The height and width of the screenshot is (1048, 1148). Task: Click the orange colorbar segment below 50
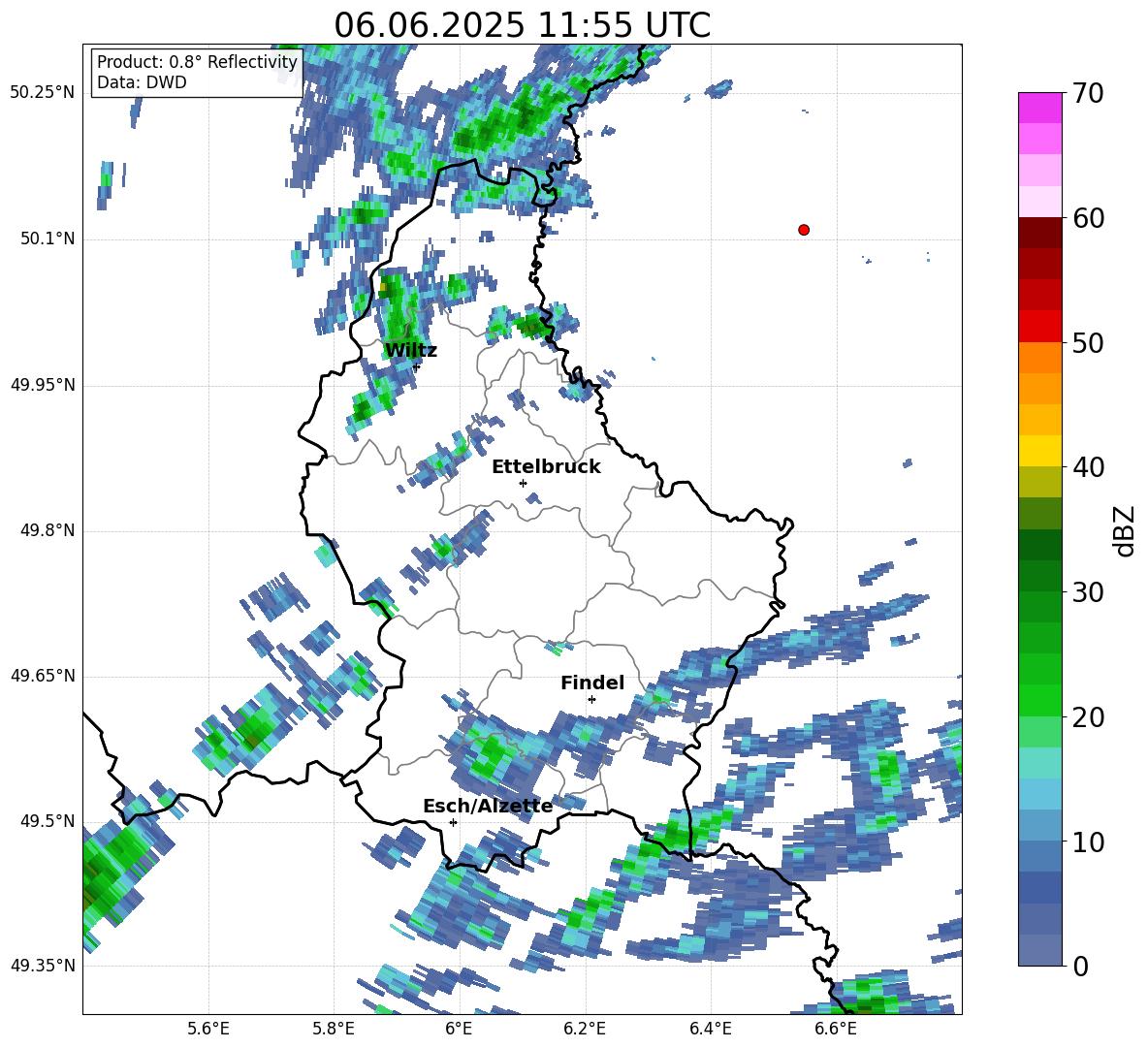1039,358
